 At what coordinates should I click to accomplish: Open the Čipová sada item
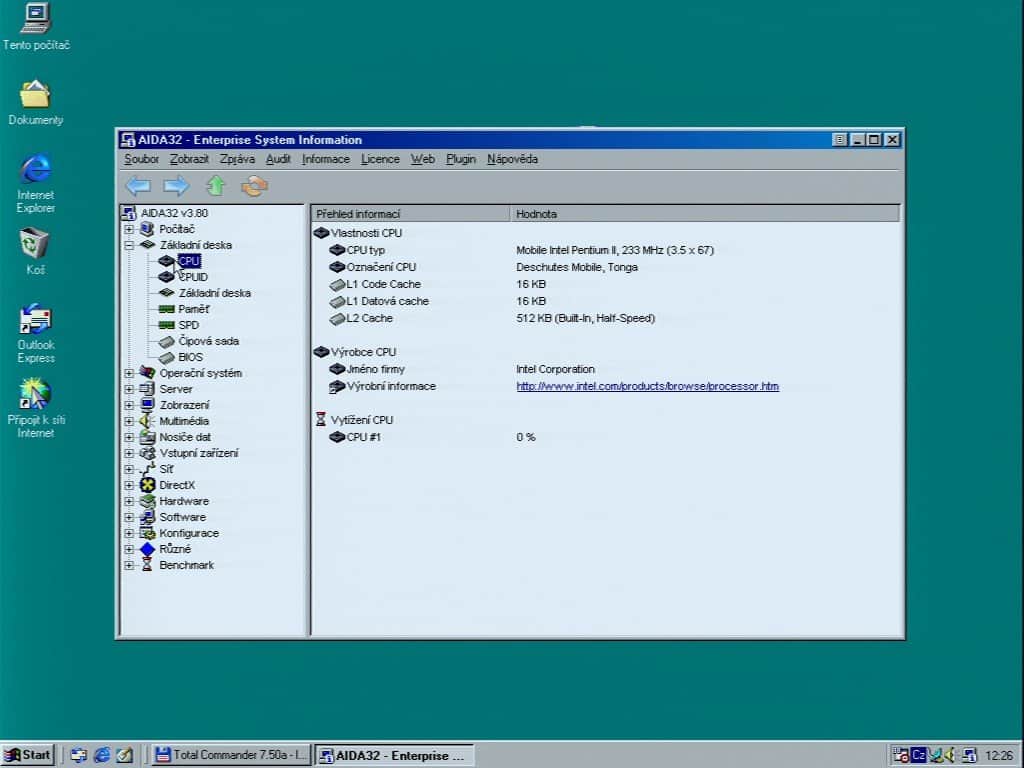[208, 341]
